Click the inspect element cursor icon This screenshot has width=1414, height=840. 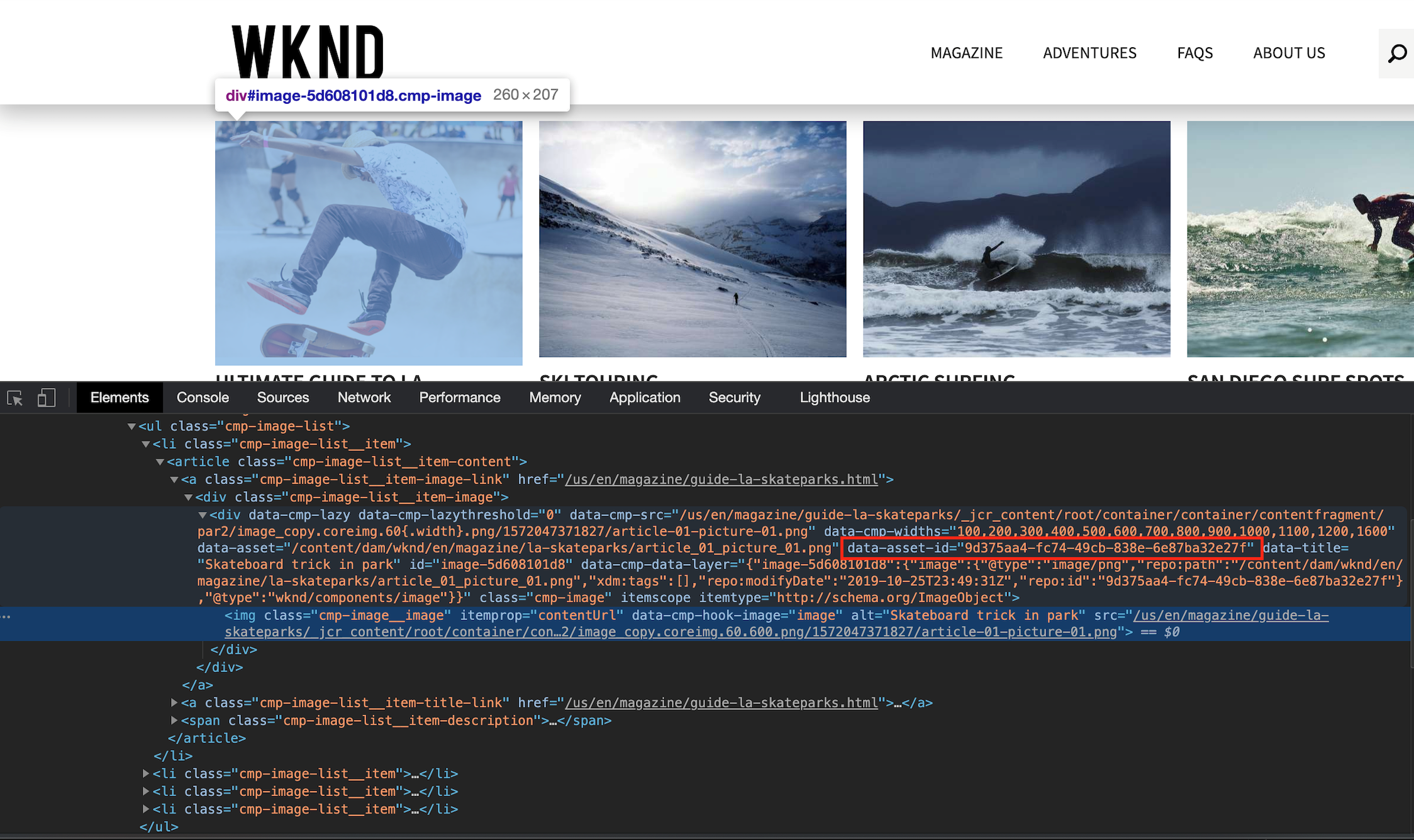coord(15,397)
